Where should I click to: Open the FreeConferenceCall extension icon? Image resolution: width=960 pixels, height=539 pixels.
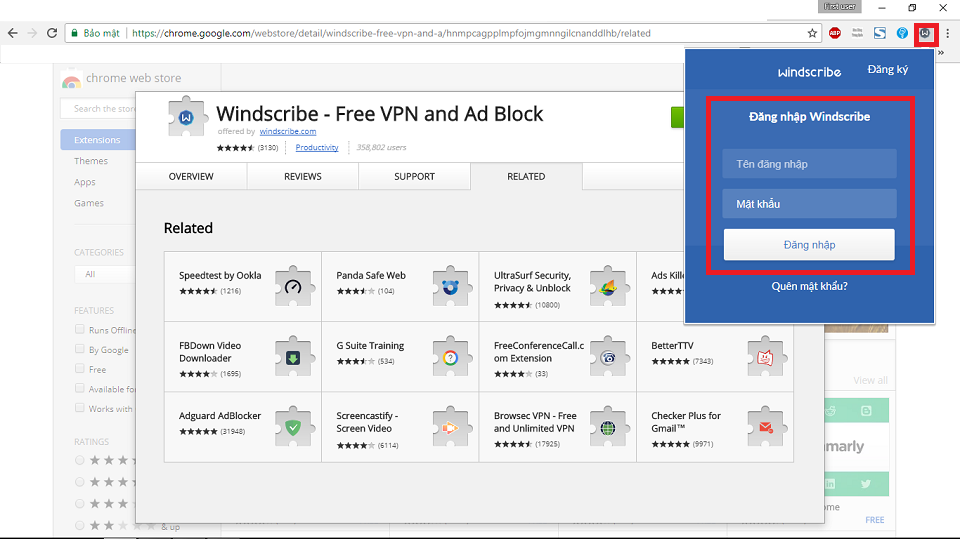coord(609,356)
